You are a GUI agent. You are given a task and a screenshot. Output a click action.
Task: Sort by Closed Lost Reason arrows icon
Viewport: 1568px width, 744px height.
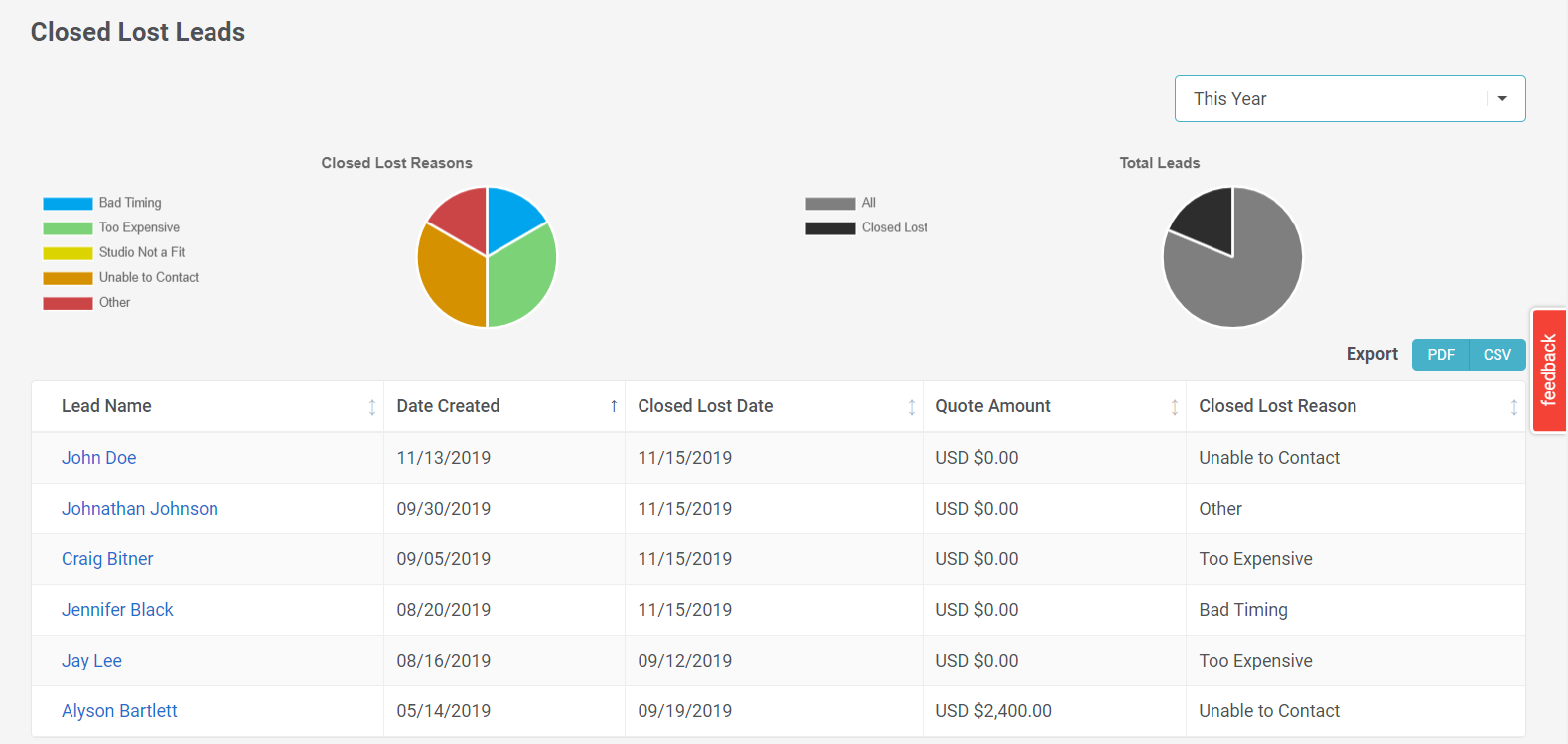coord(1513,407)
